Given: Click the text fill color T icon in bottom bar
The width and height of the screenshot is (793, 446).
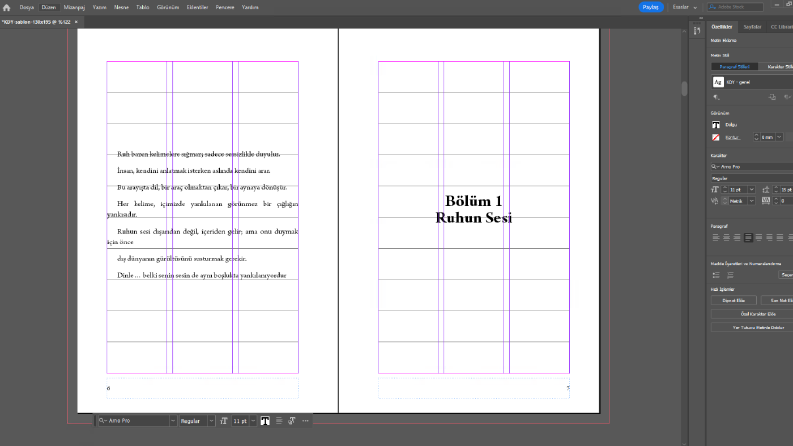Looking at the screenshot, I should click(x=265, y=421).
